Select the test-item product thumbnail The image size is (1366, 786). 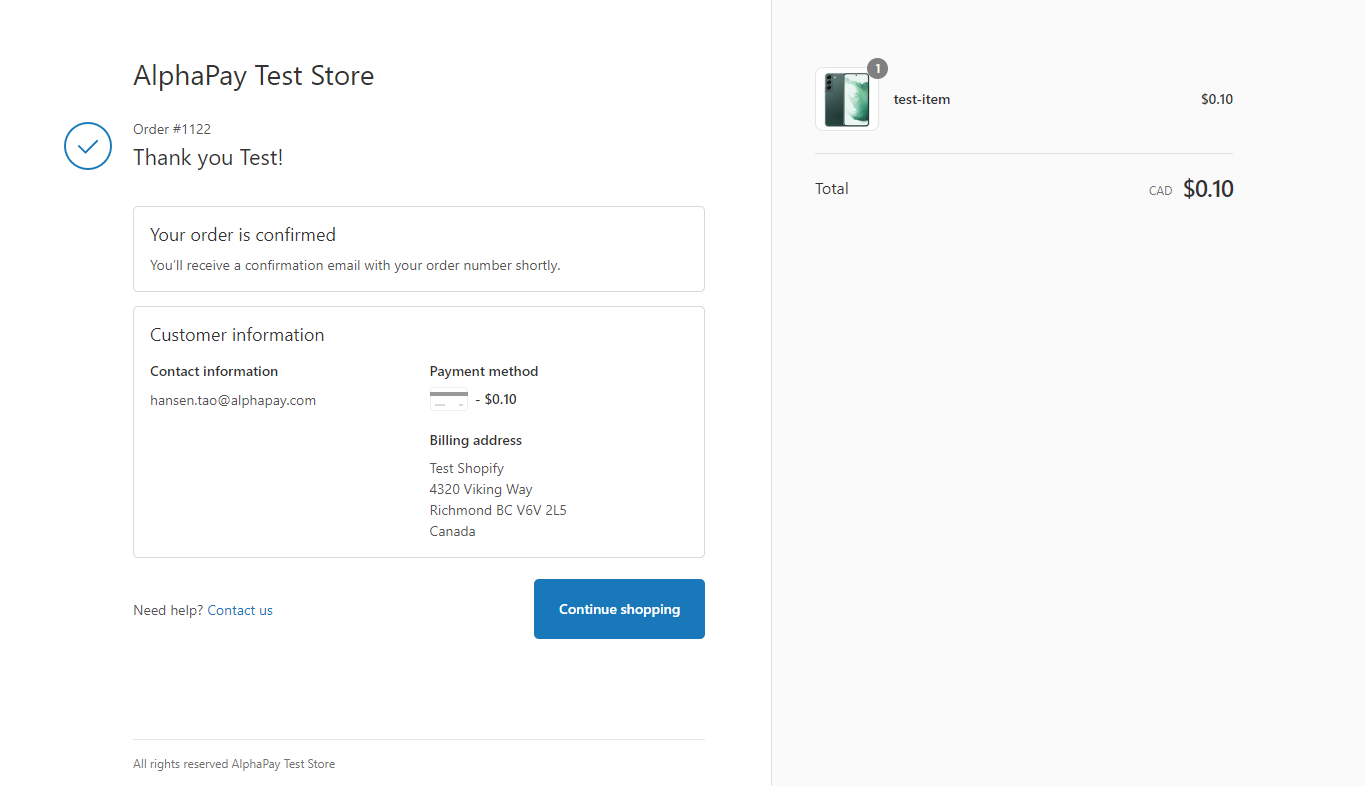[847, 99]
